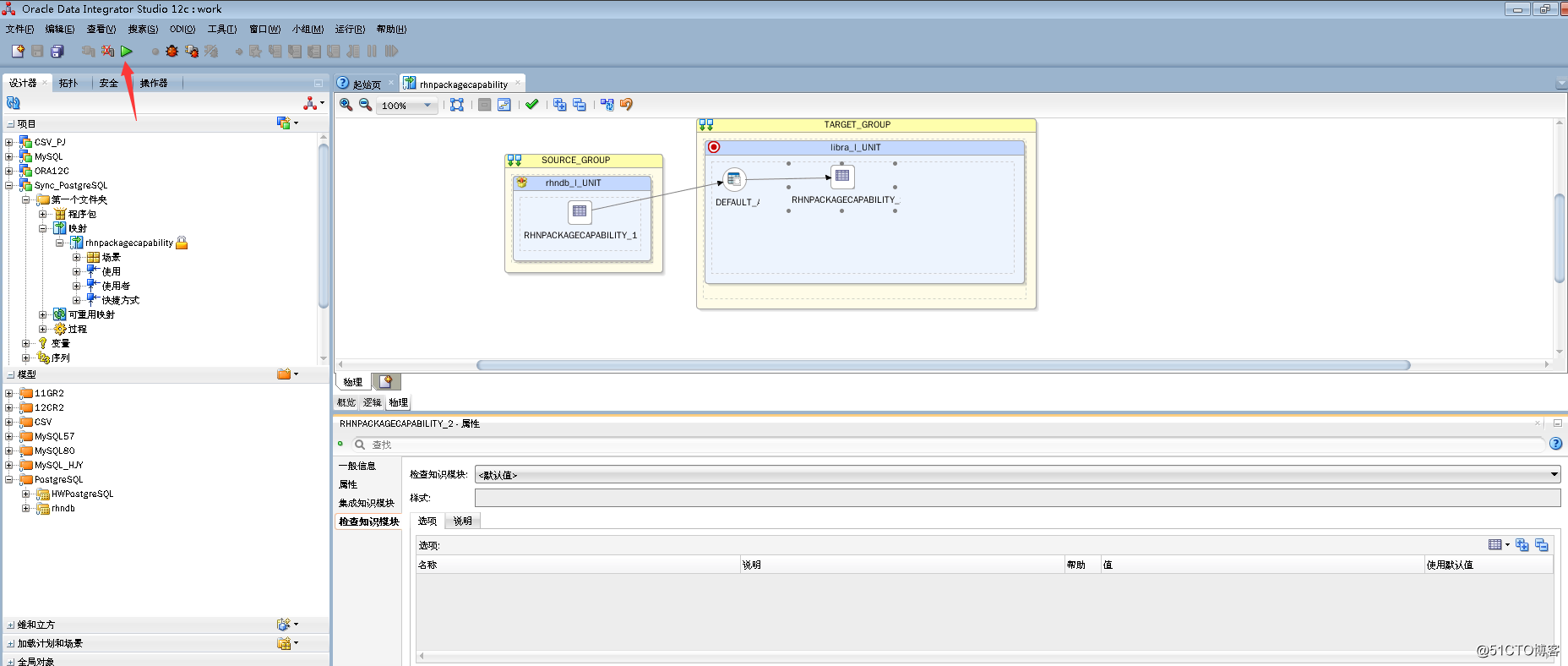Open the Projects section new-item dropdown
Screen dimensions: 1568x666
(288, 123)
